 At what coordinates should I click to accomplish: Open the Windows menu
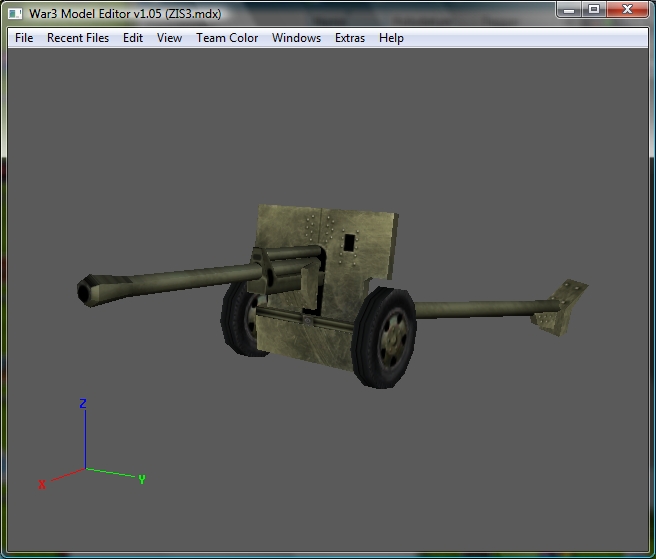[296, 38]
